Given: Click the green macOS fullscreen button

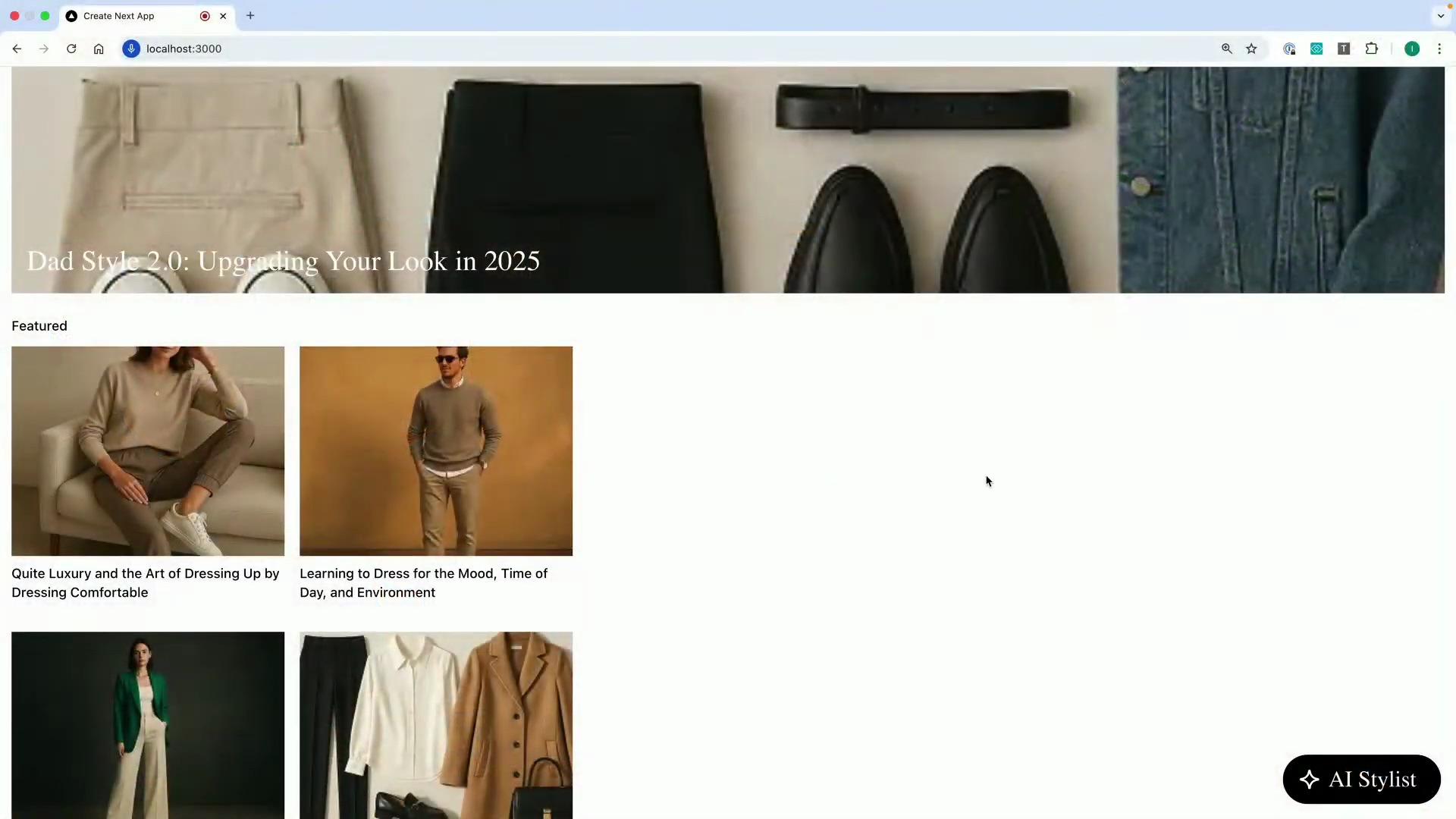Looking at the screenshot, I should click(x=45, y=16).
